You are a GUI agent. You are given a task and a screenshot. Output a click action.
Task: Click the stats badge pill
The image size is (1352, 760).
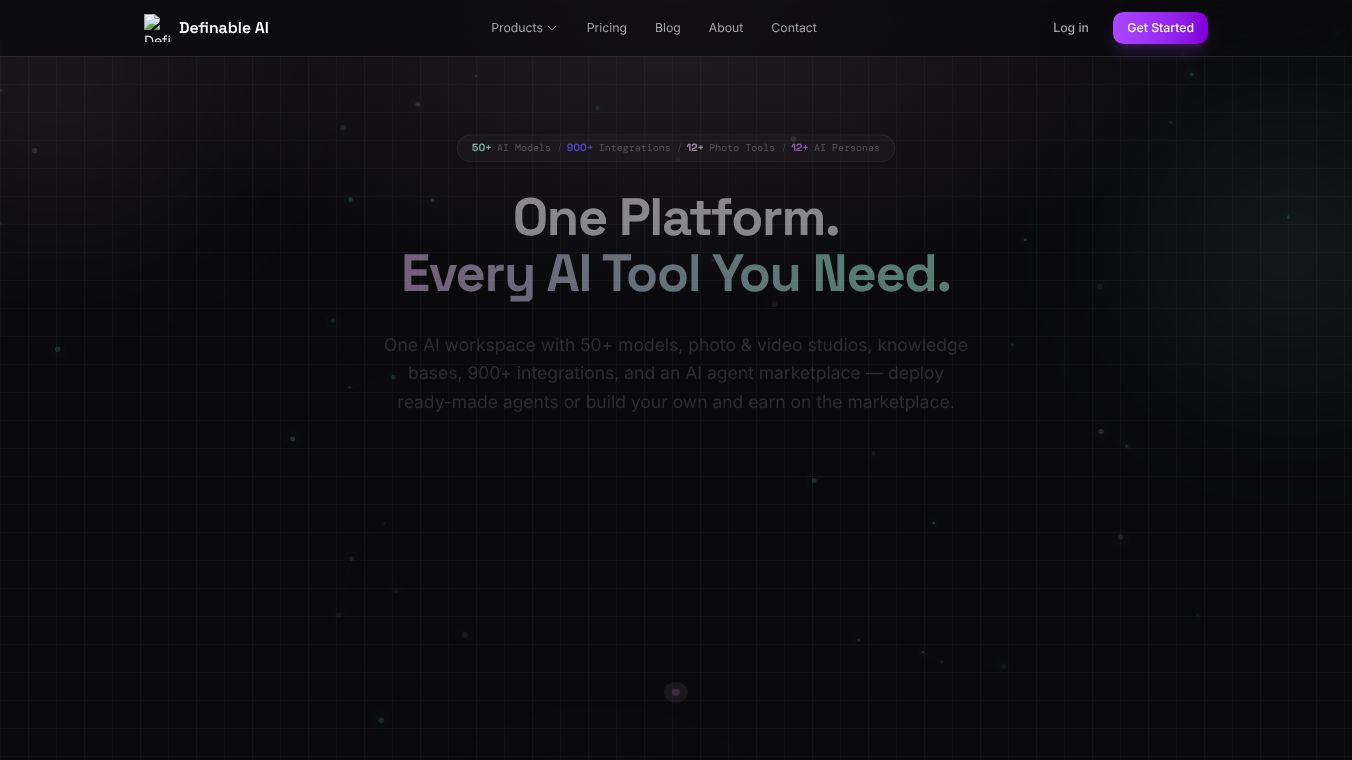pos(676,148)
